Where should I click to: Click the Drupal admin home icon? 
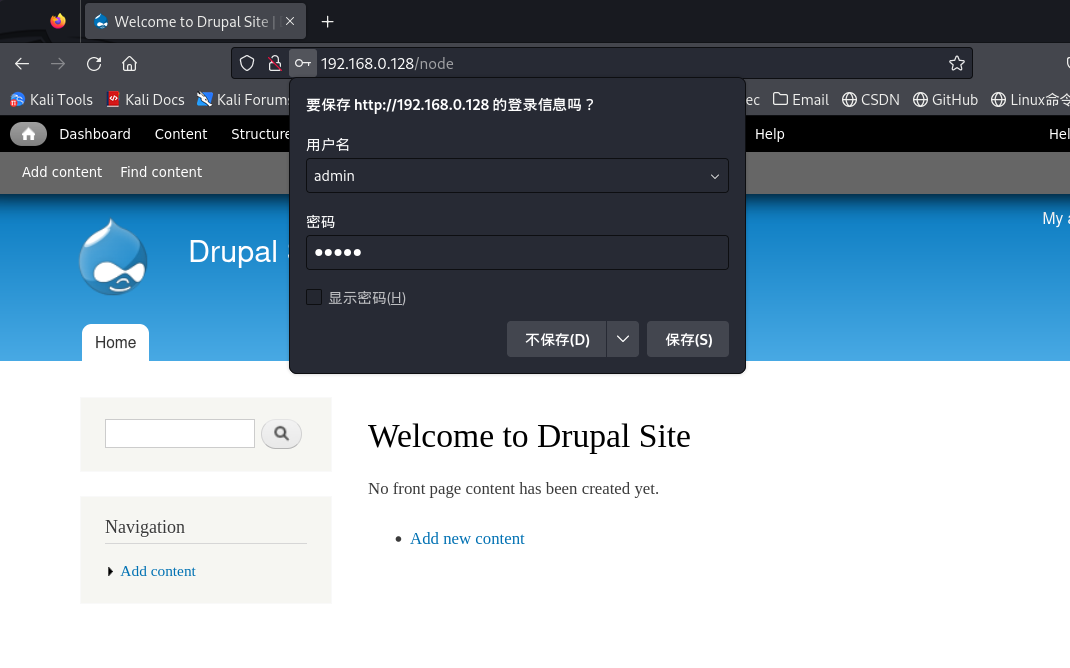pyautogui.click(x=29, y=134)
